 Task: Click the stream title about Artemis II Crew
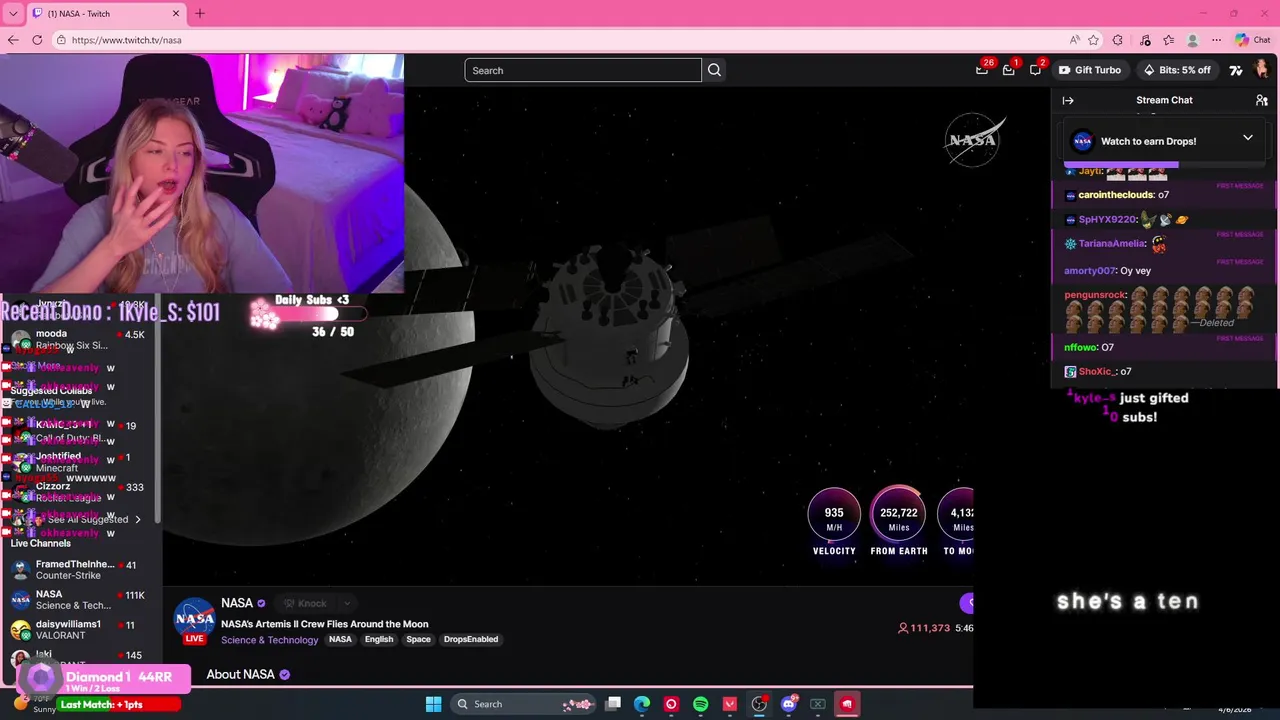click(325, 624)
